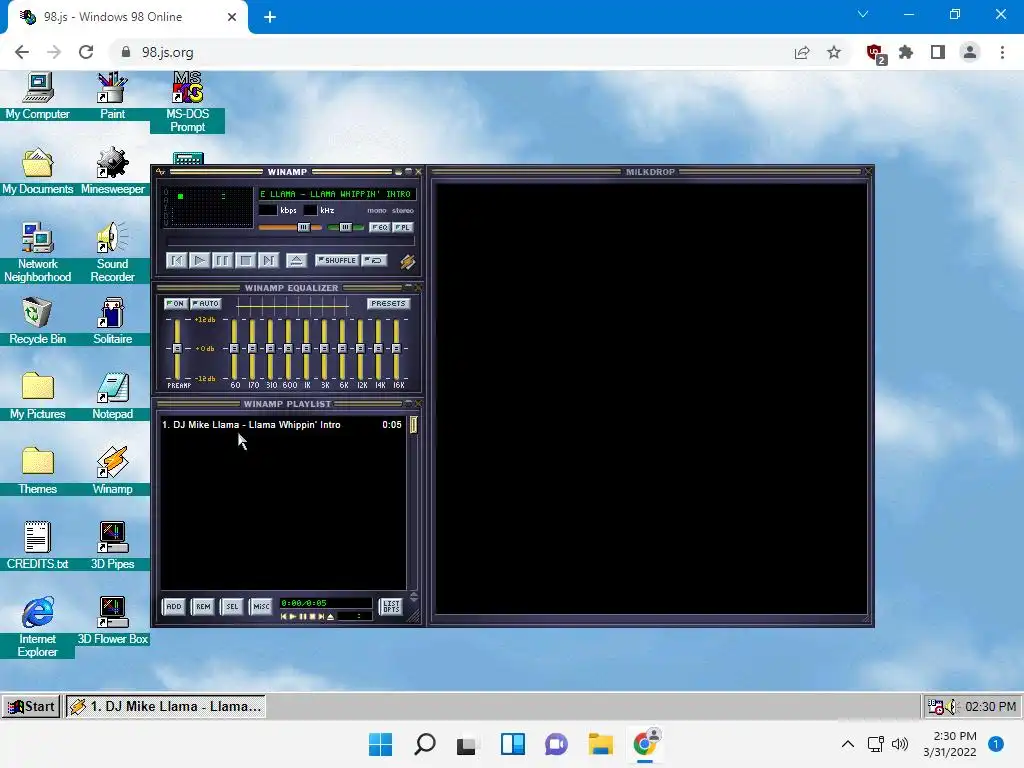Open the playlist LIST OPTS menu

click(391, 607)
